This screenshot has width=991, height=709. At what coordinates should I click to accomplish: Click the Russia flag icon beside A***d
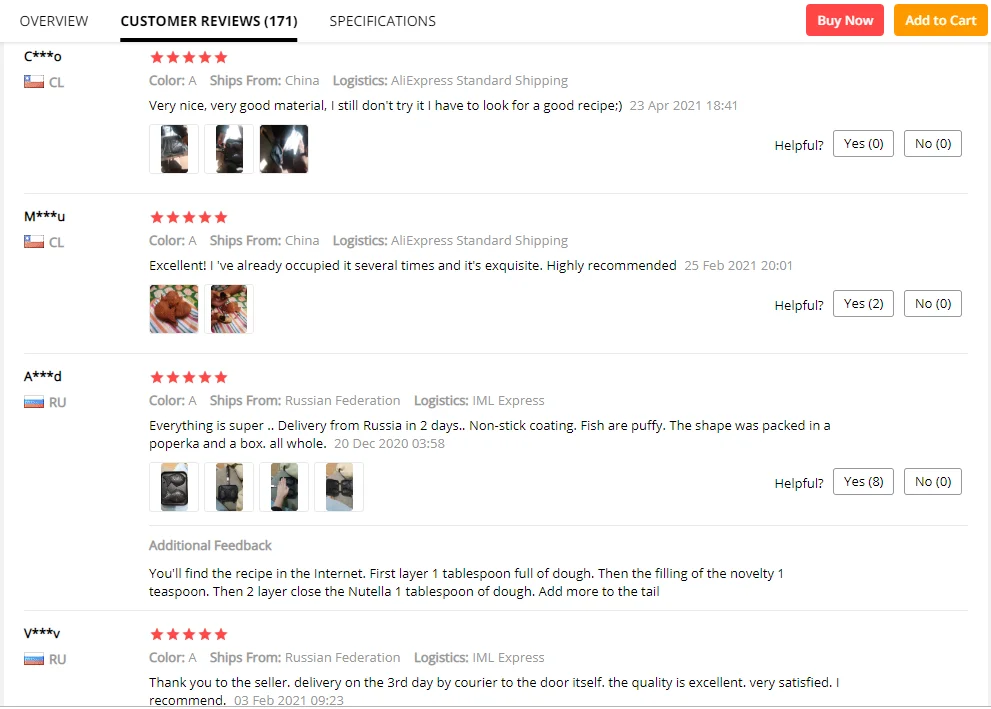pyautogui.click(x=34, y=402)
